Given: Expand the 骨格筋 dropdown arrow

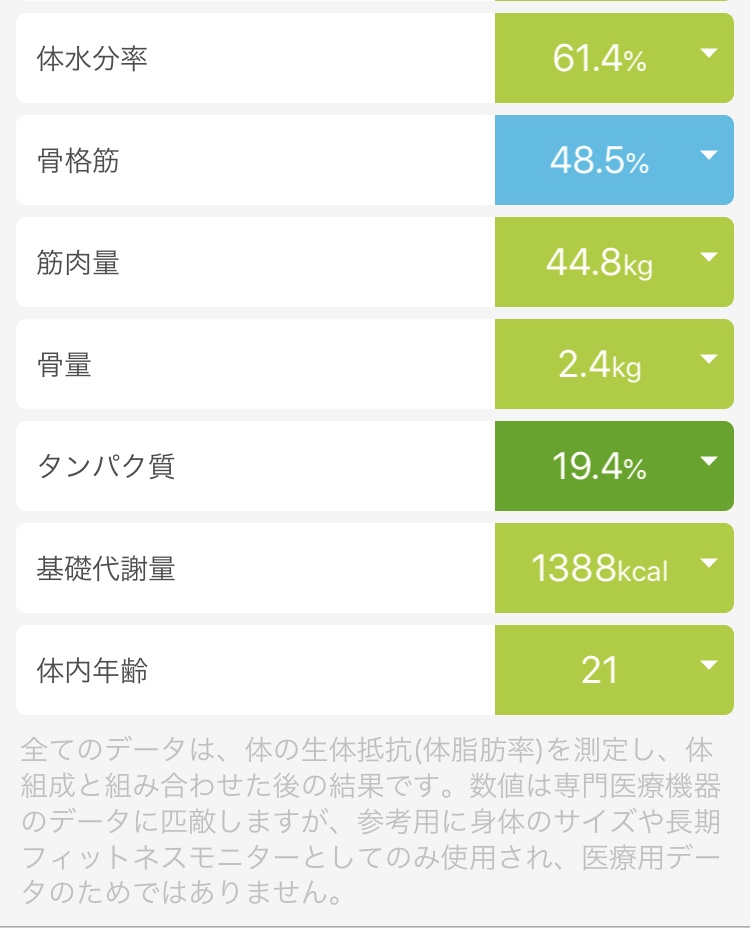Looking at the screenshot, I should pos(708,156).
